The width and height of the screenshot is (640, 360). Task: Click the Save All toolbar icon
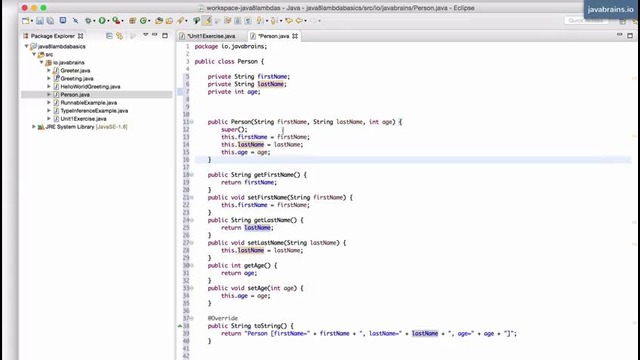[x=50, y=20]
